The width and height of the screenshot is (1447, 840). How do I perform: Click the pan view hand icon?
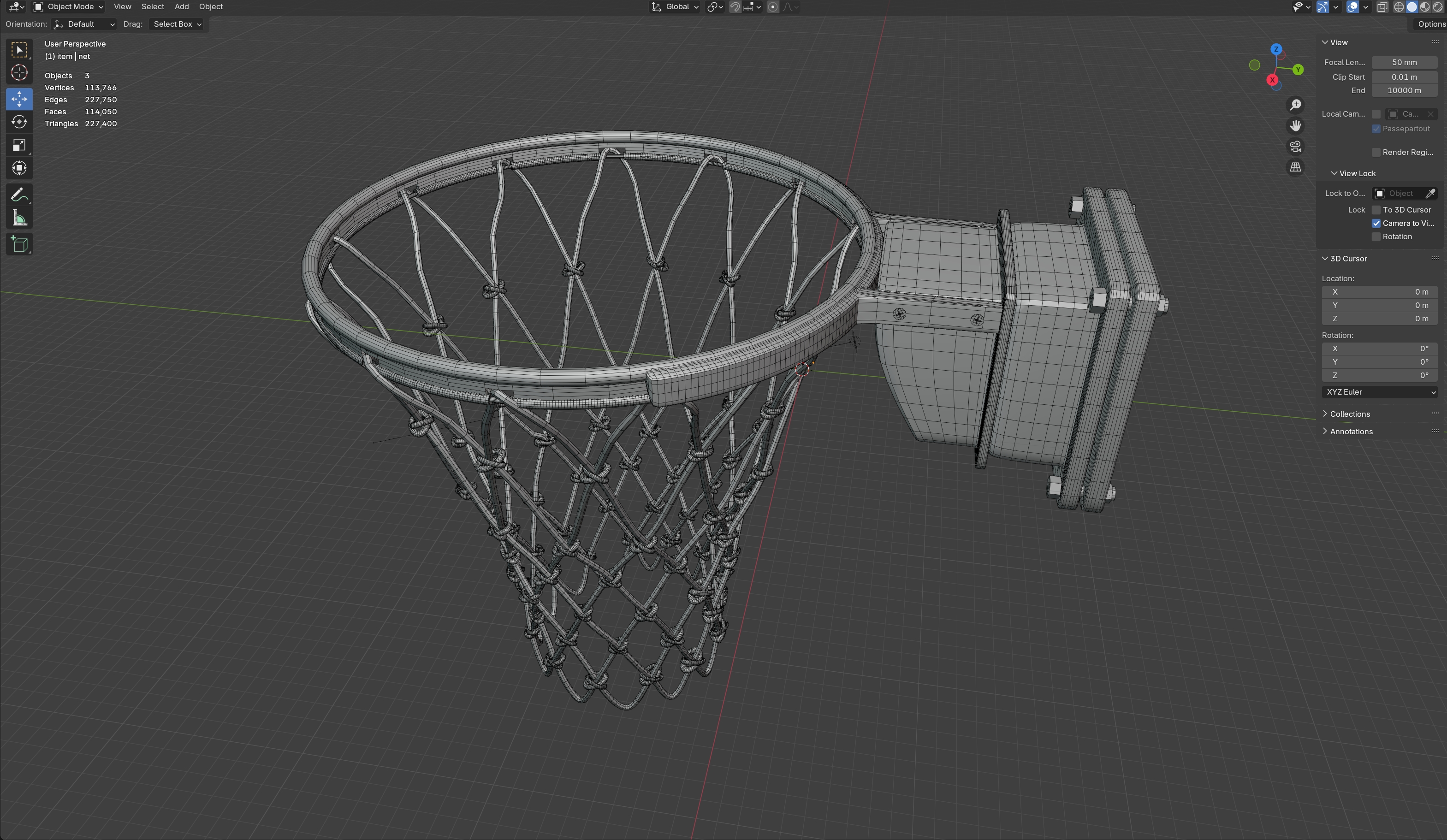coord(1295,126)
